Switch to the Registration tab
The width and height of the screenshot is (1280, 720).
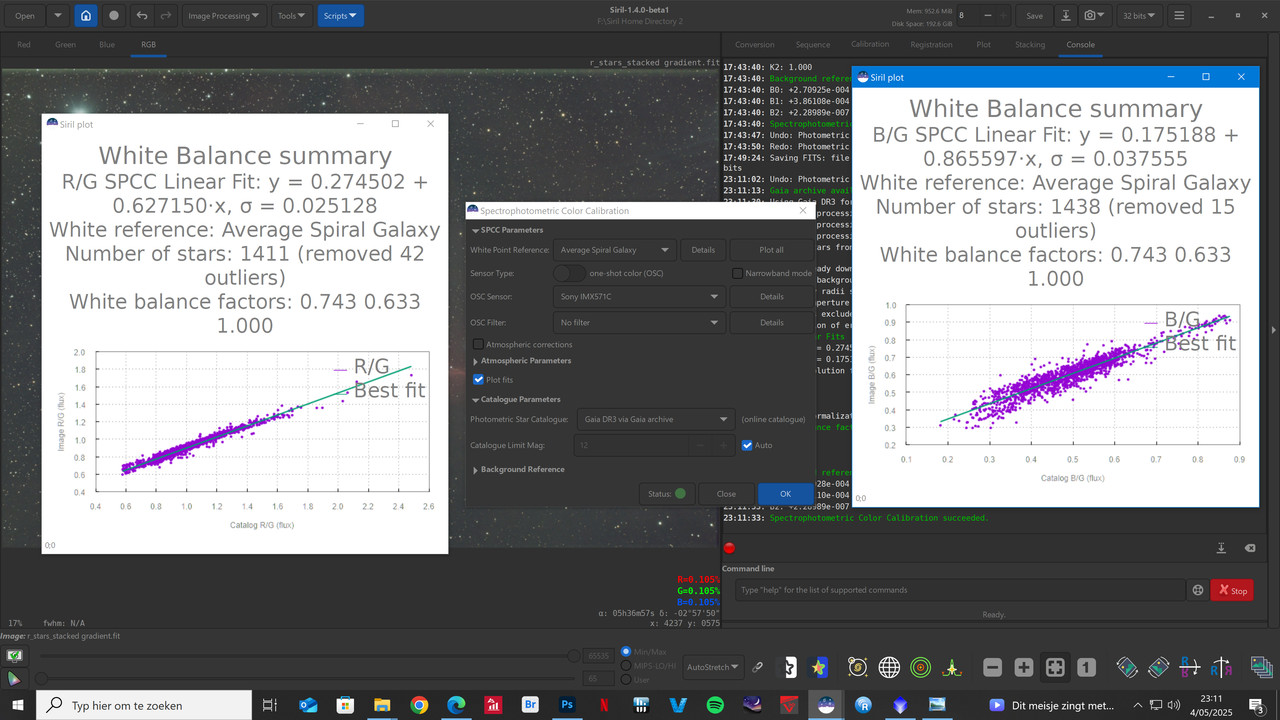(x=931, y=44)
